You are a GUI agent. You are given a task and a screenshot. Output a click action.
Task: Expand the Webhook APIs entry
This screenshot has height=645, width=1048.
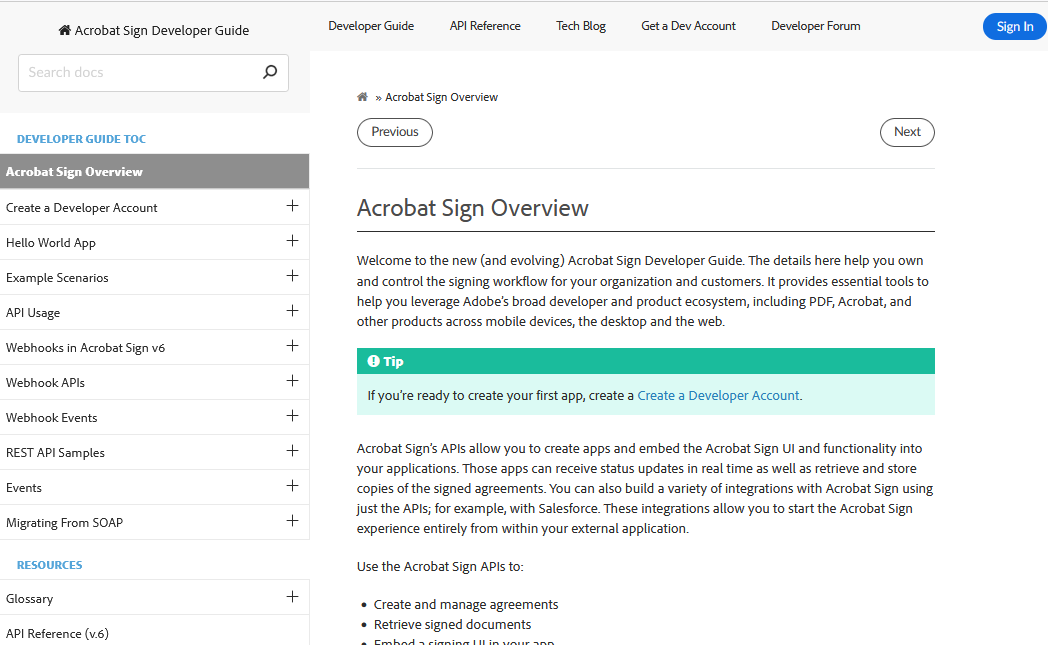point(292,382)
